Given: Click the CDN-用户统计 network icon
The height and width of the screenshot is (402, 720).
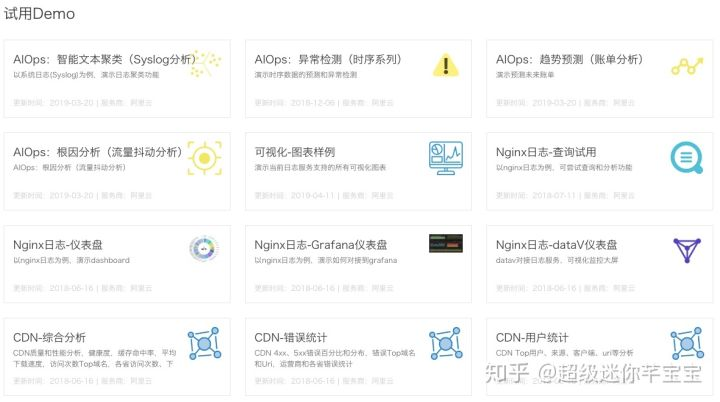Looking at the screenshot, I should [687, 343].
